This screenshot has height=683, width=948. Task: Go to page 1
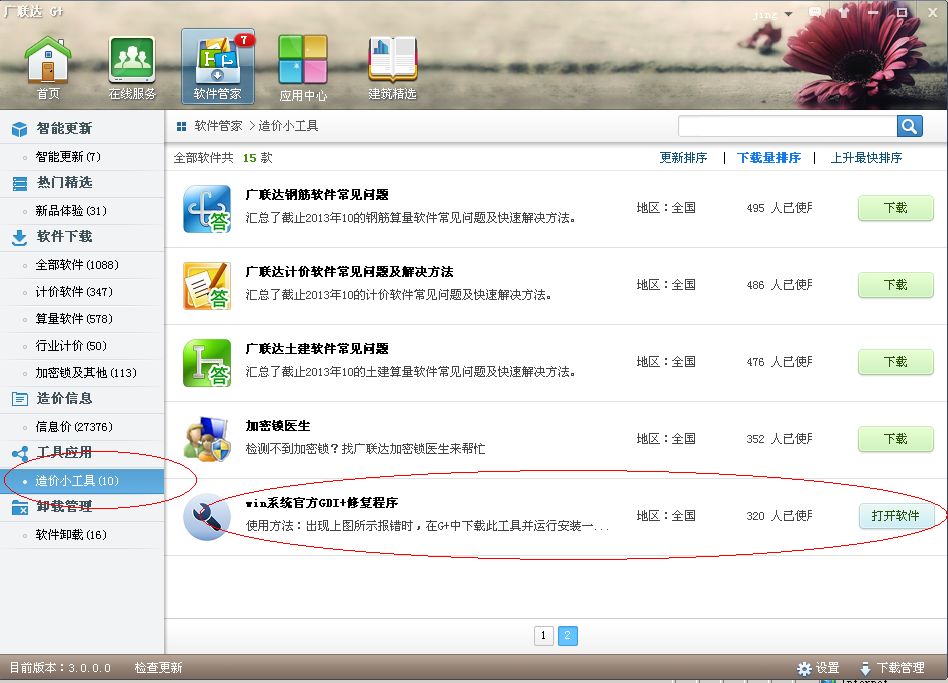coord(544,635)
